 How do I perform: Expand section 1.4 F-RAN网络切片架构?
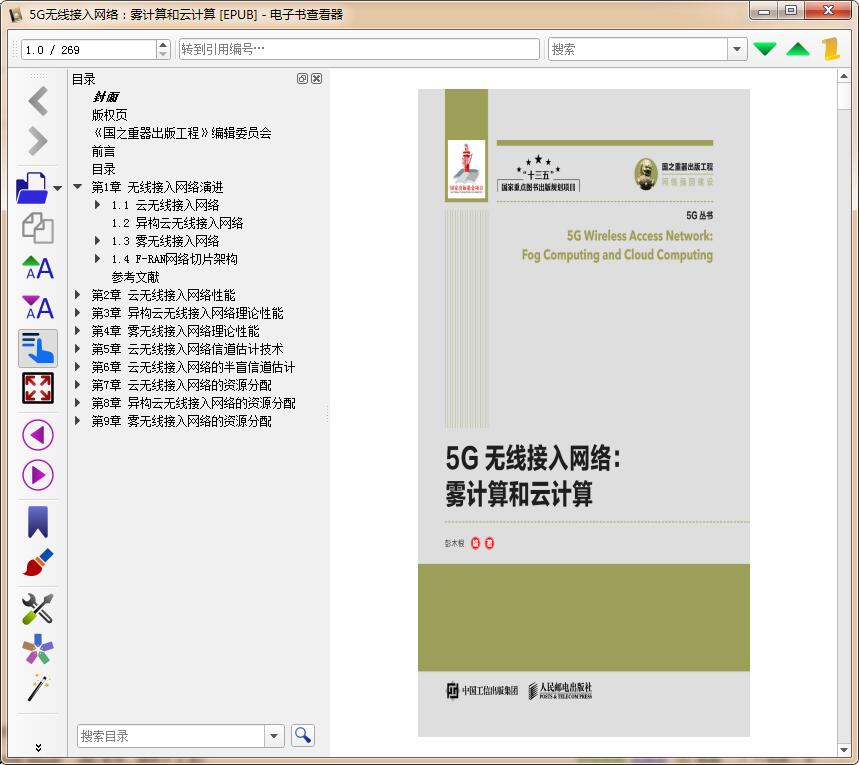(x=98, y=259)
